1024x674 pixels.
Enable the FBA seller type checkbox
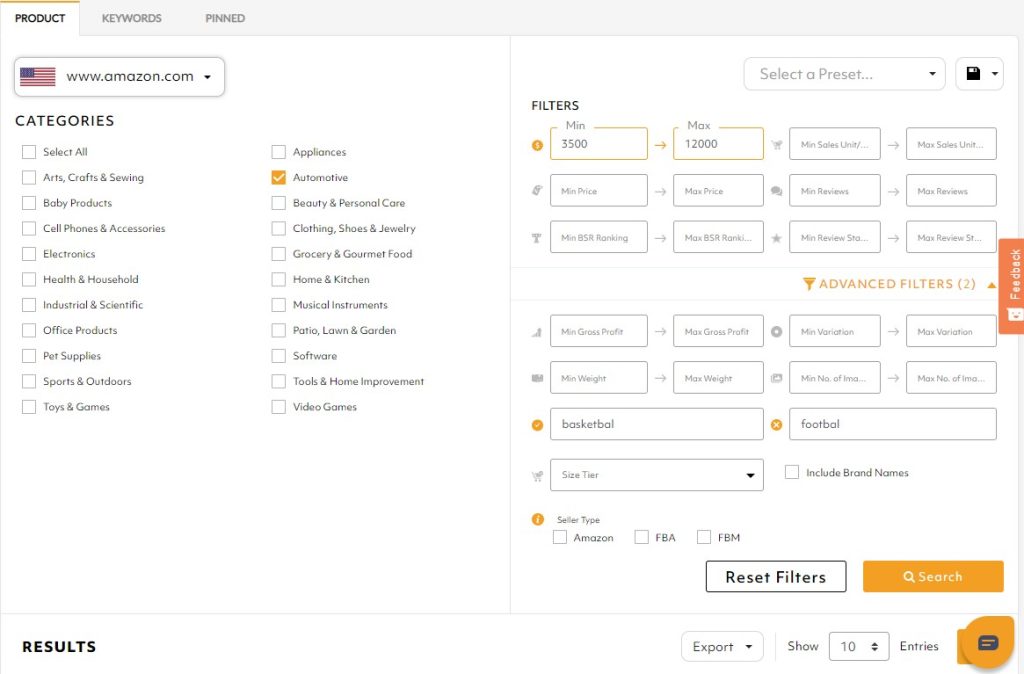(642, 537)
